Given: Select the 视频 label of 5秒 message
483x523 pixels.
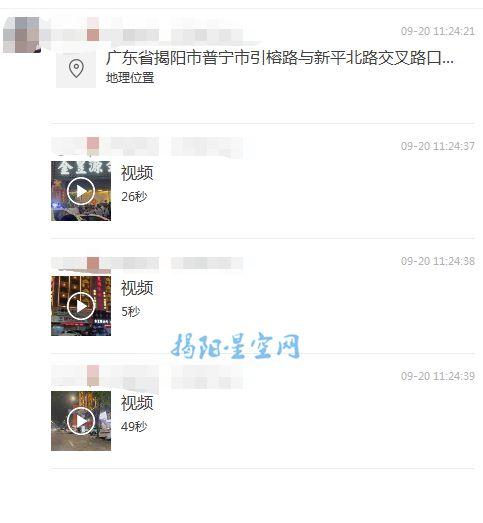Looking at the screenshot, I should 137,288.
